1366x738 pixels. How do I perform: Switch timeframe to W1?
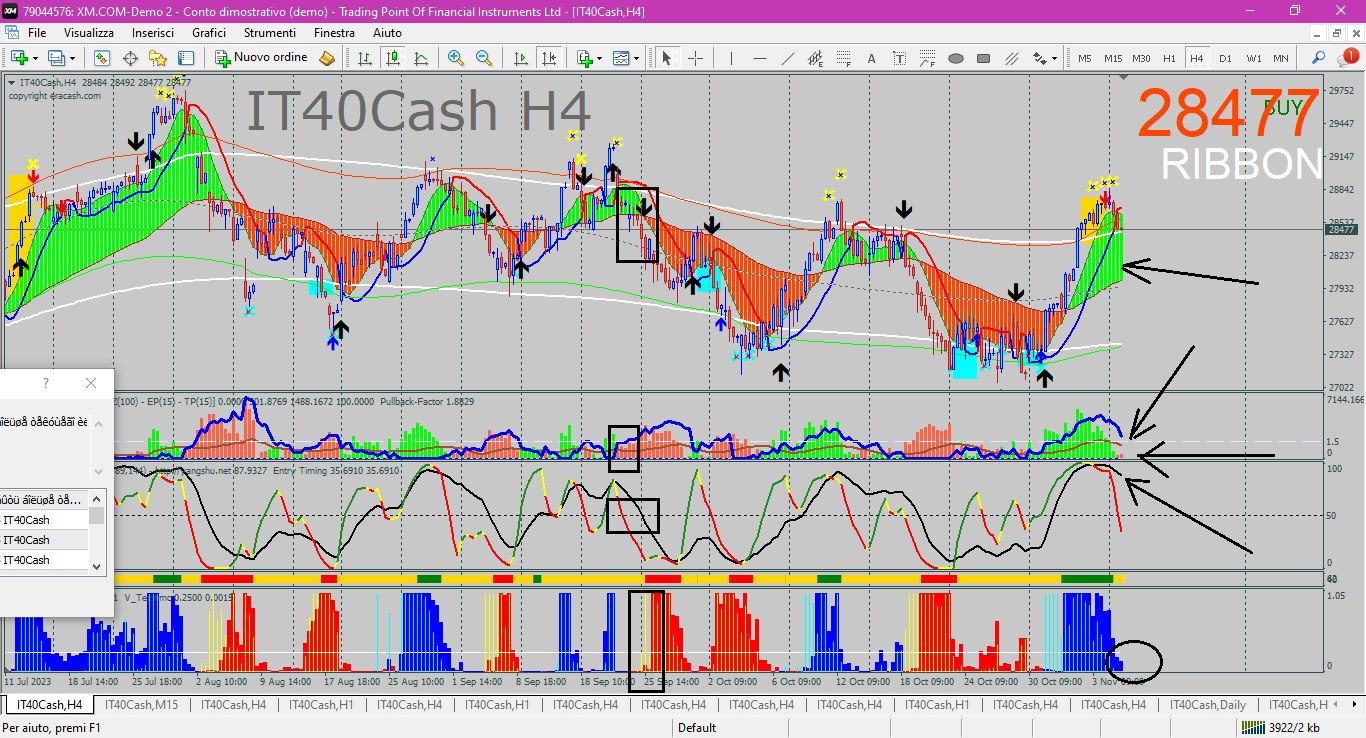(x=1253, y=58)
